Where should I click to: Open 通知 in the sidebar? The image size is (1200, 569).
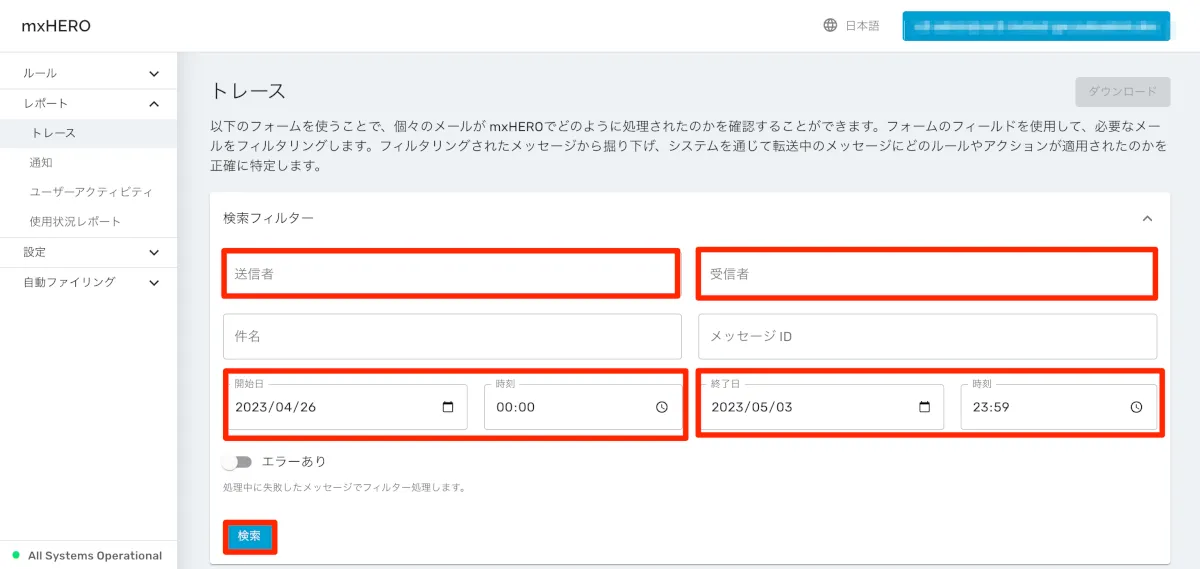tap(88, 162)
